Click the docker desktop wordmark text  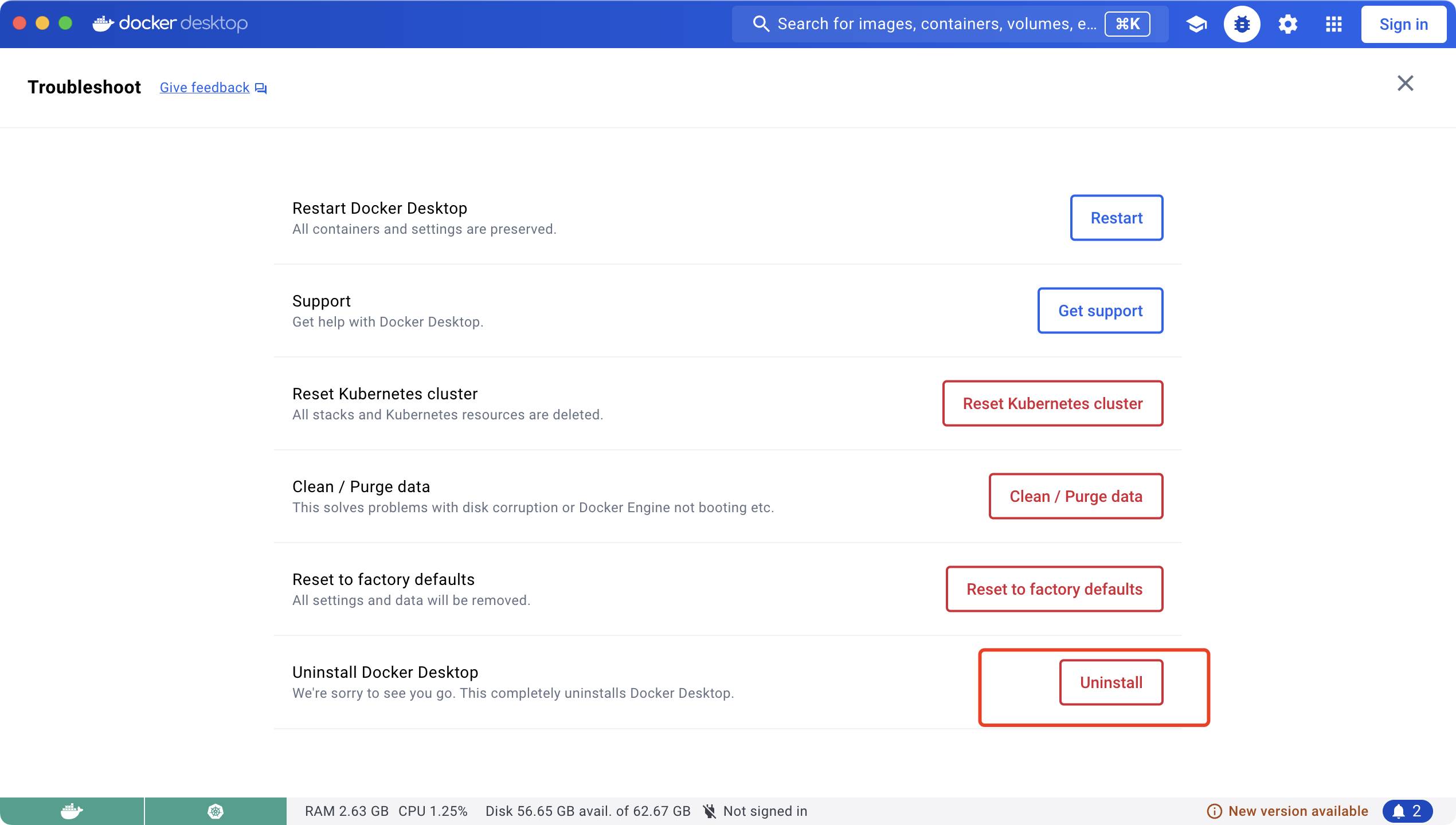pyautogui.click(x=183, y=23)
